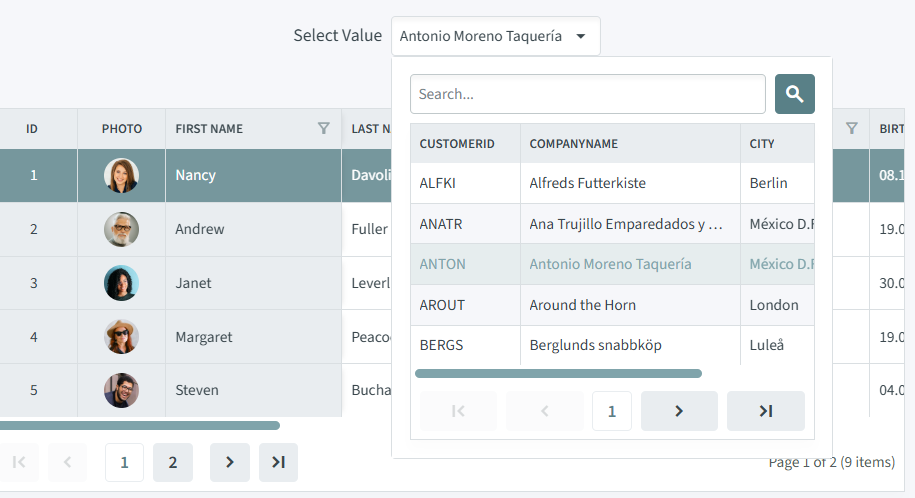The width and height of the screenshot is (915, 498).
Task: Expand the Select Value dropdown arrow
Action: tap(581, 36)
